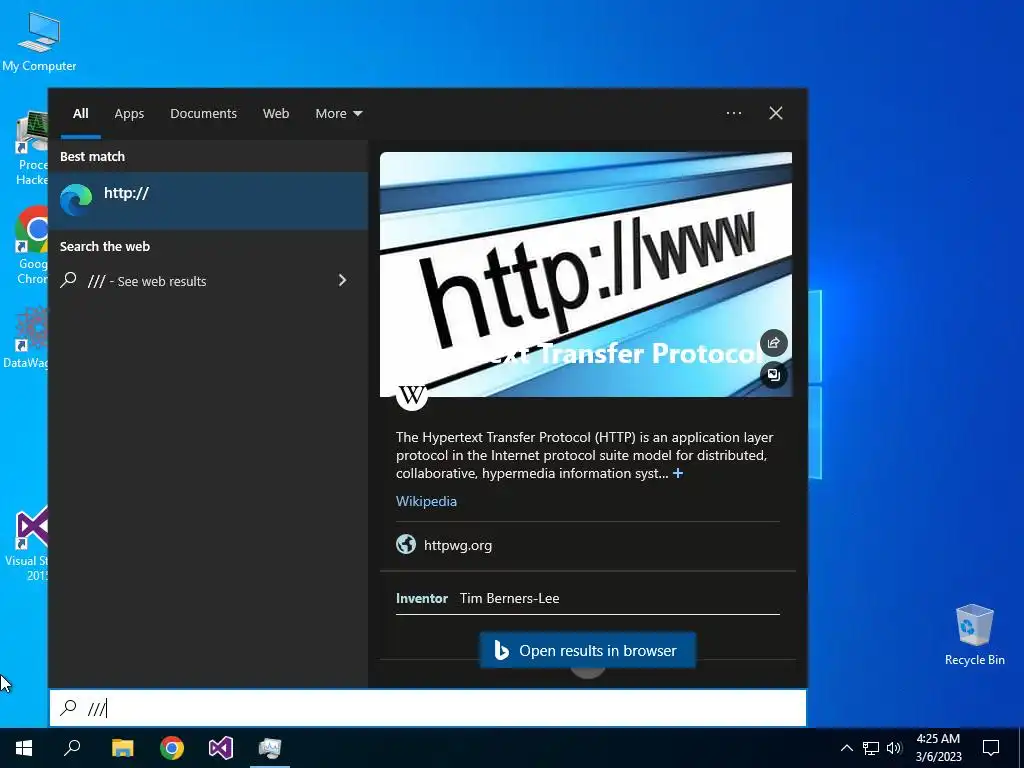Open the http:// best match Edge result
This screenshot has width=1024, height=768.
click(208, 200)
